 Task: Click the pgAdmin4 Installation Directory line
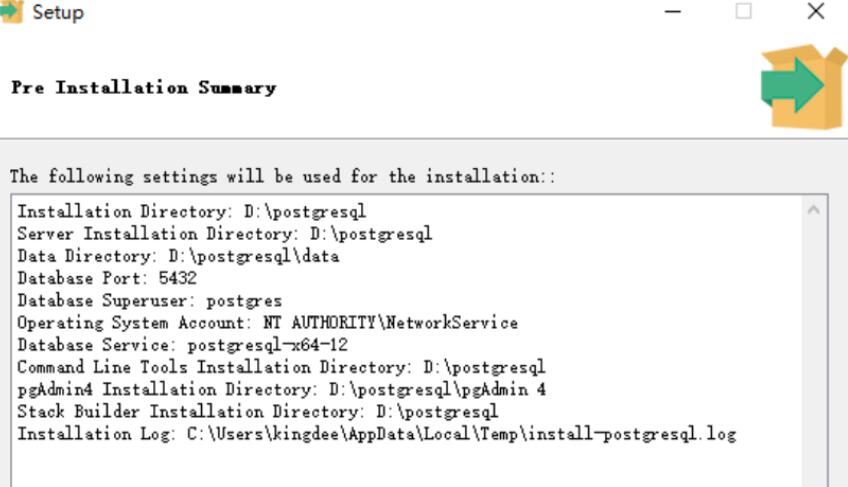click(x=281, y=389)
